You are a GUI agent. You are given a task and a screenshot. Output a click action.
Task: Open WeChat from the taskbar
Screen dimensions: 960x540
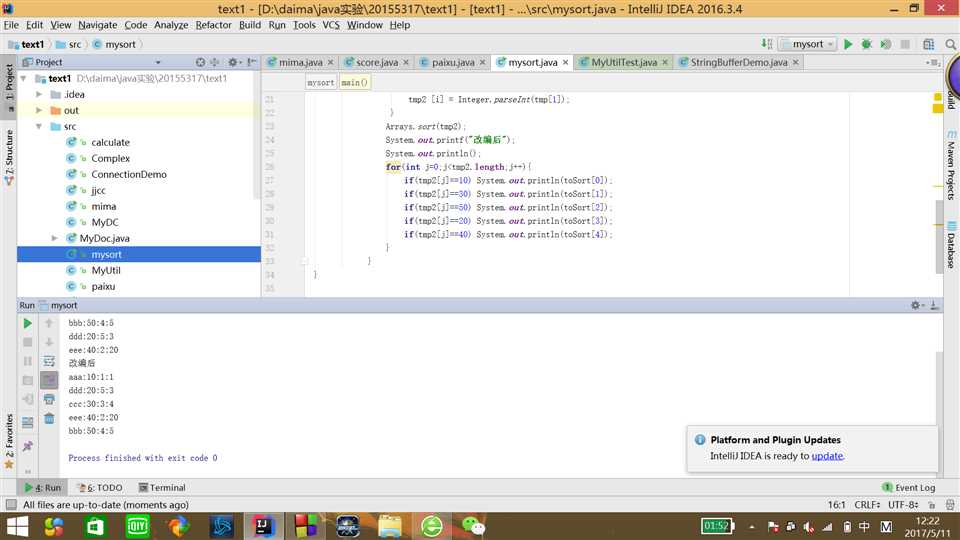click(473, 526)
